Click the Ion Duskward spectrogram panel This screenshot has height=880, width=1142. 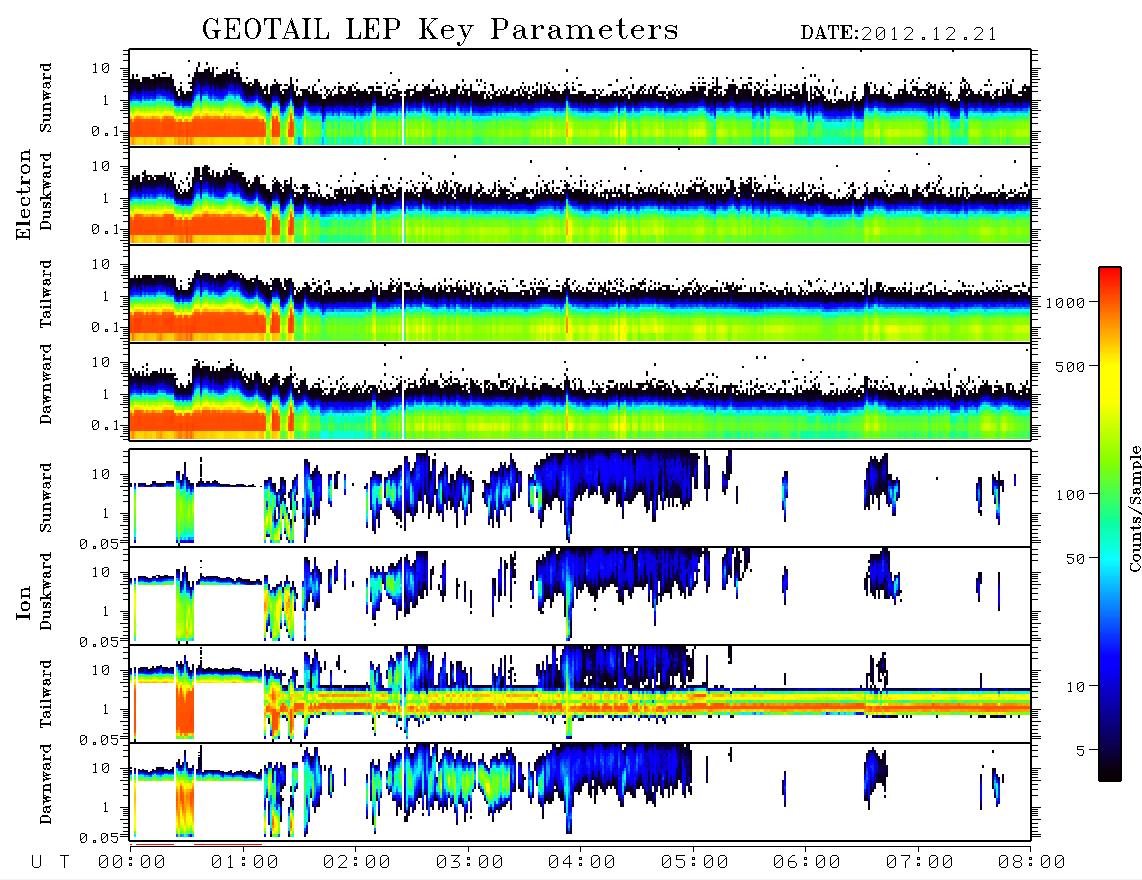[580, 595]
